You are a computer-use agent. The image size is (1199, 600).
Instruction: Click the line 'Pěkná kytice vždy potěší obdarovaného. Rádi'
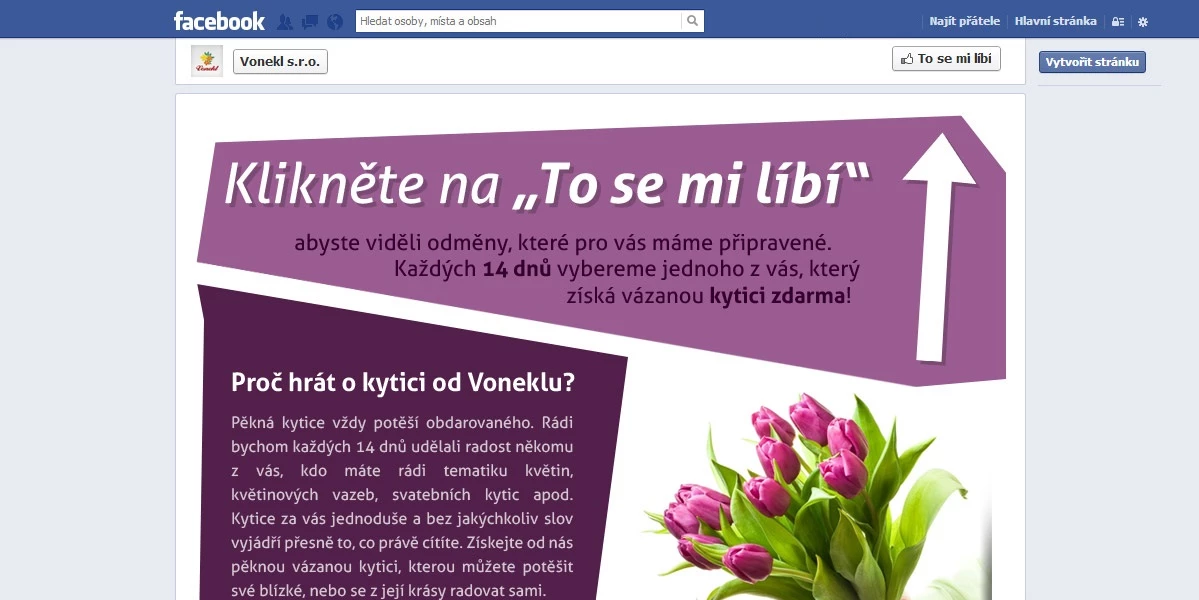(402, 422)
